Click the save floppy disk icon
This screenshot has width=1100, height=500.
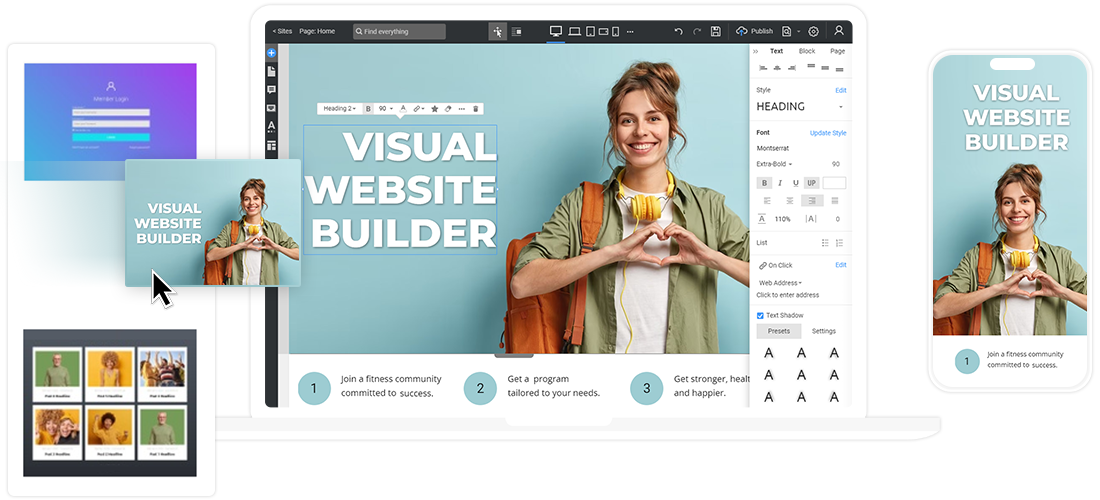click(x=715, y=31)
